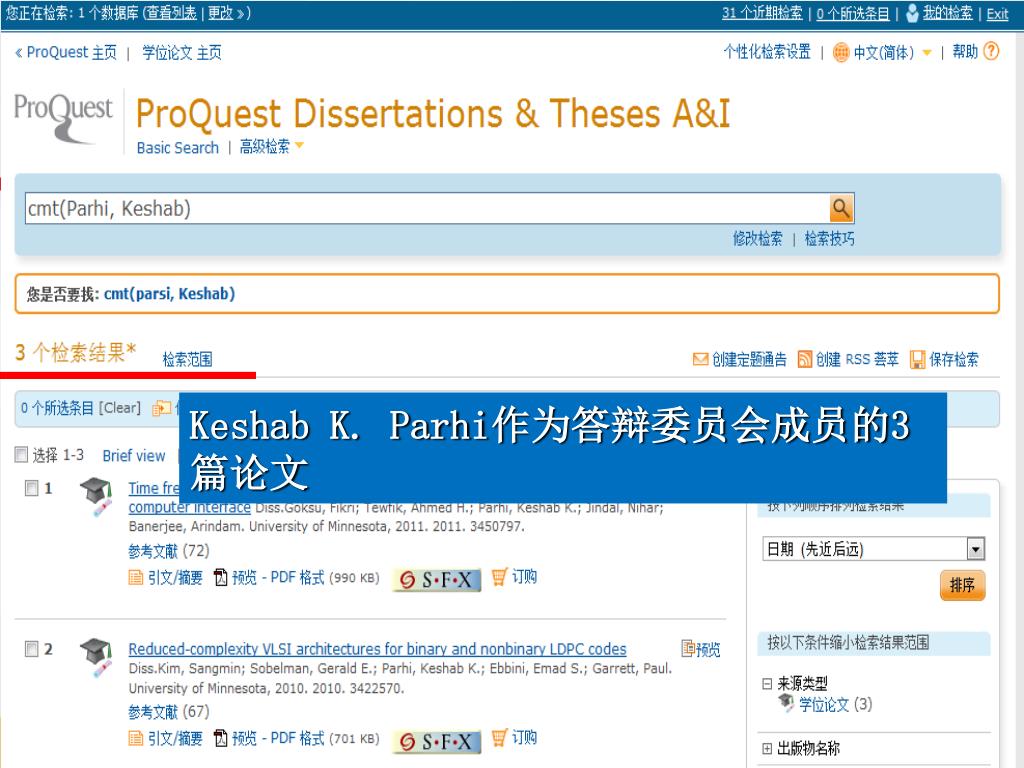
Task: Click SFX button for result 2
Action: coord(437,741)
